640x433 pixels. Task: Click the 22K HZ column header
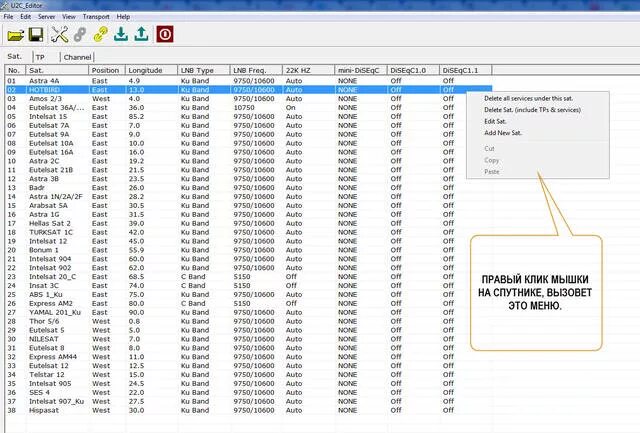308,70
